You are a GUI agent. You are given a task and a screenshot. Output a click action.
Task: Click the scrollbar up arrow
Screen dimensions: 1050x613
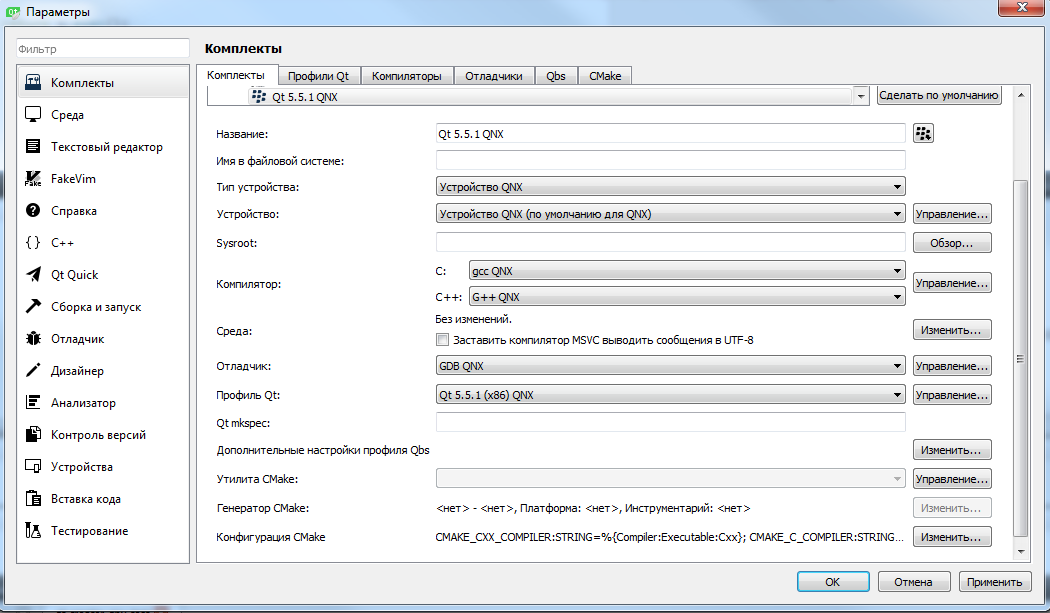(1021, 95)
